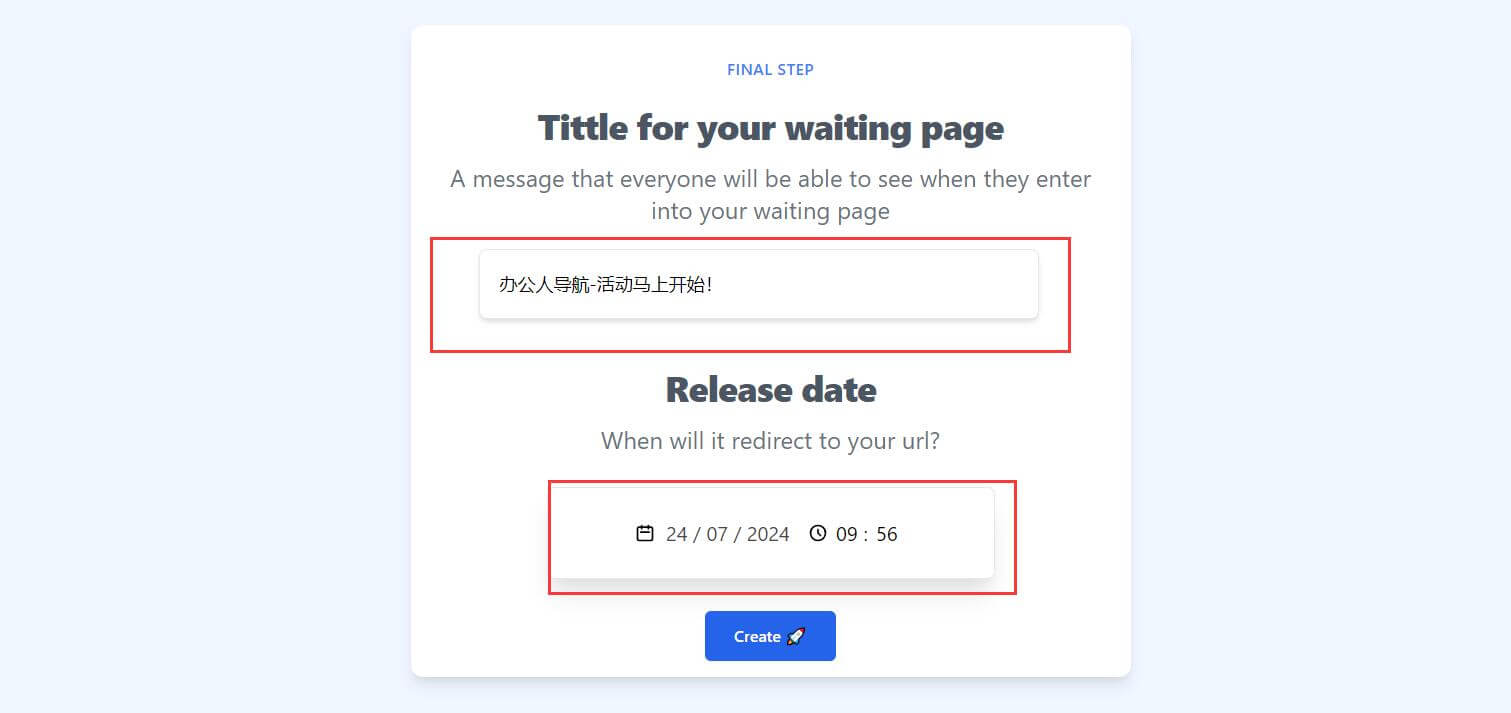Click the "When will it redirect" text
The width and height of the screenshot is (1511, 713).
[770, 441]
